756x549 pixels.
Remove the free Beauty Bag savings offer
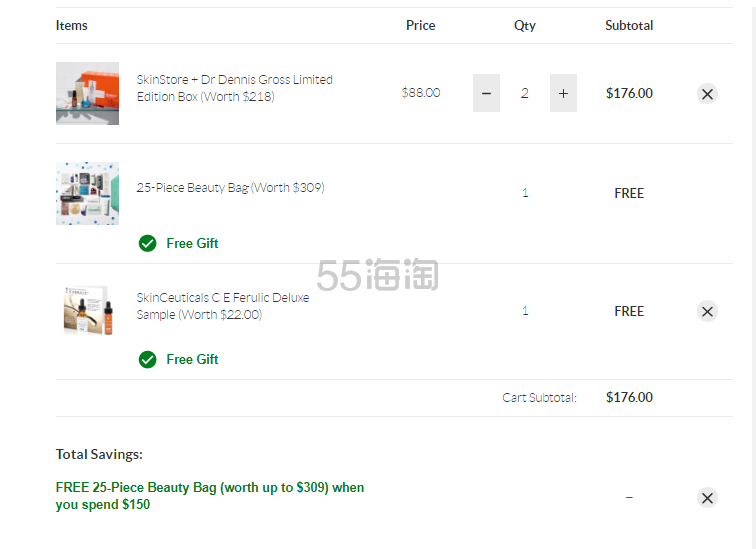[x=707, y=498]
